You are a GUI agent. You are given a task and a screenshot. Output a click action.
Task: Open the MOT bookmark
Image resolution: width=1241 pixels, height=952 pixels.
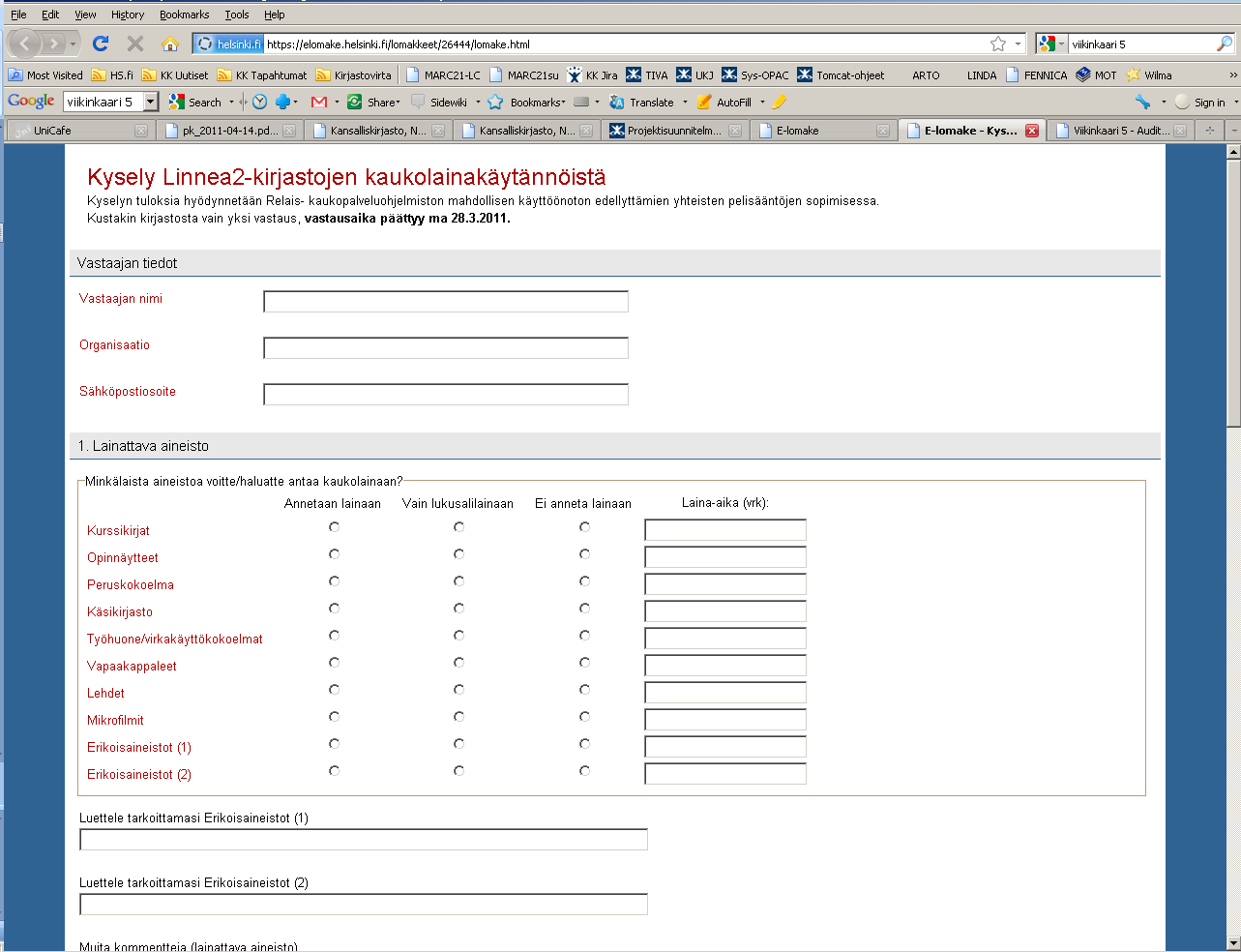[x=1097, y=74]
